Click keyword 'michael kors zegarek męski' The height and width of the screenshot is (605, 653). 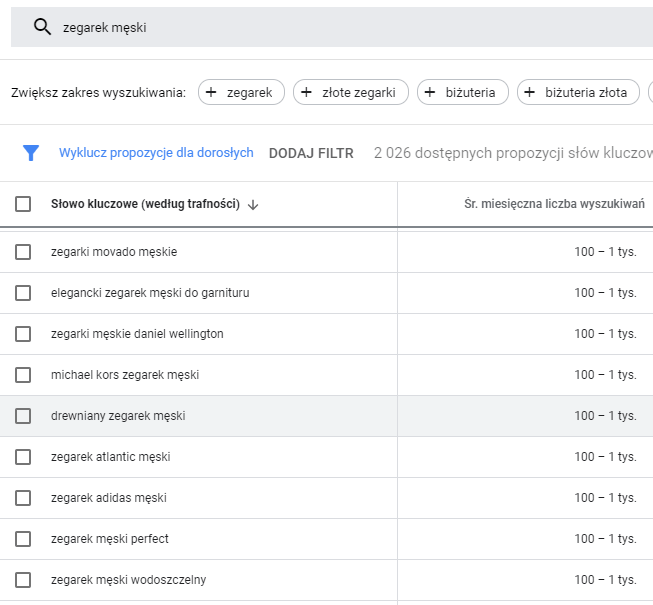click(x=125, y=375)
